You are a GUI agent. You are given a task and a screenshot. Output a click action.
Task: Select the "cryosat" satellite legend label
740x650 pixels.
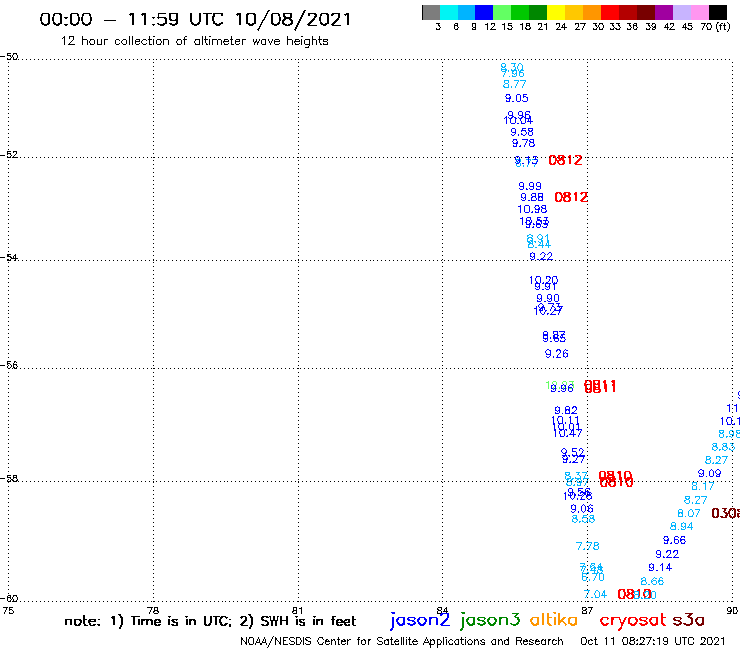pos(633,620)
